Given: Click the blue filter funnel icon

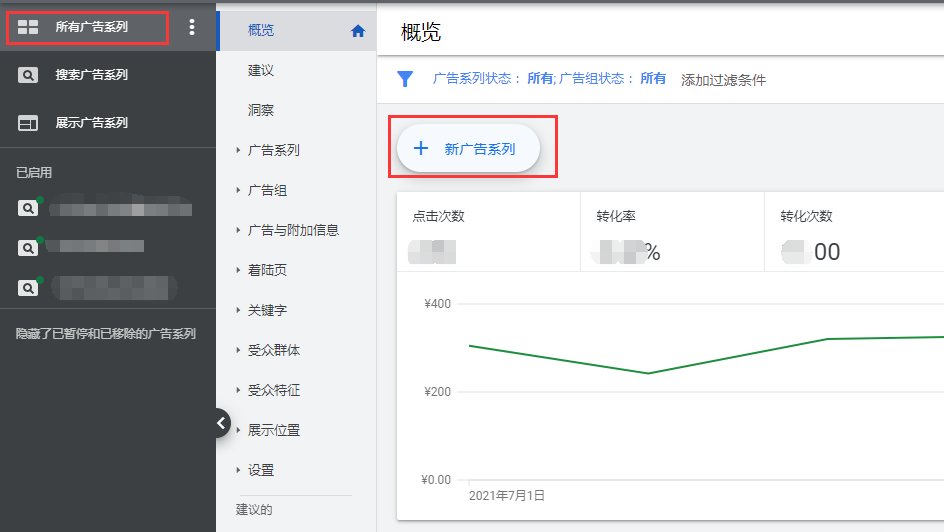Looking at the screenshot, I should pos(405,79).
